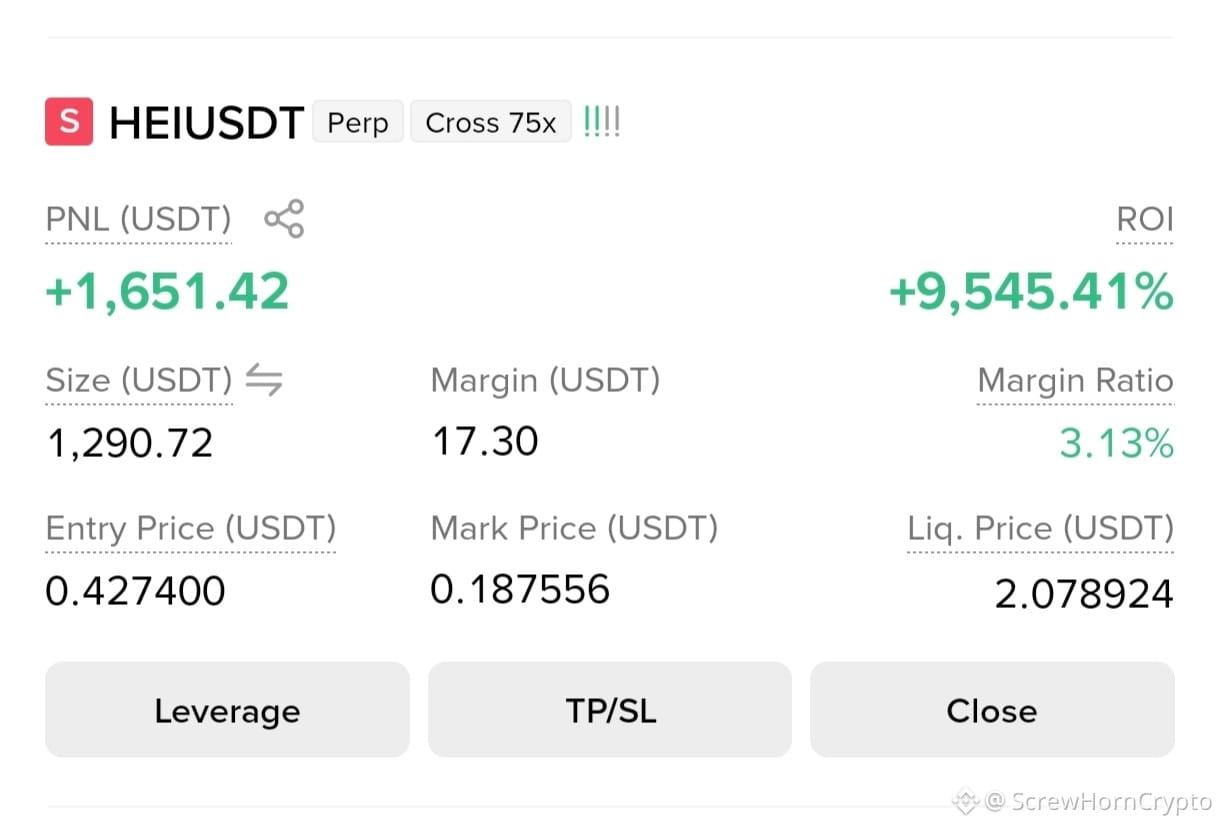
Task: Toggle the size unit swap arrows
Action: point(264,380)
